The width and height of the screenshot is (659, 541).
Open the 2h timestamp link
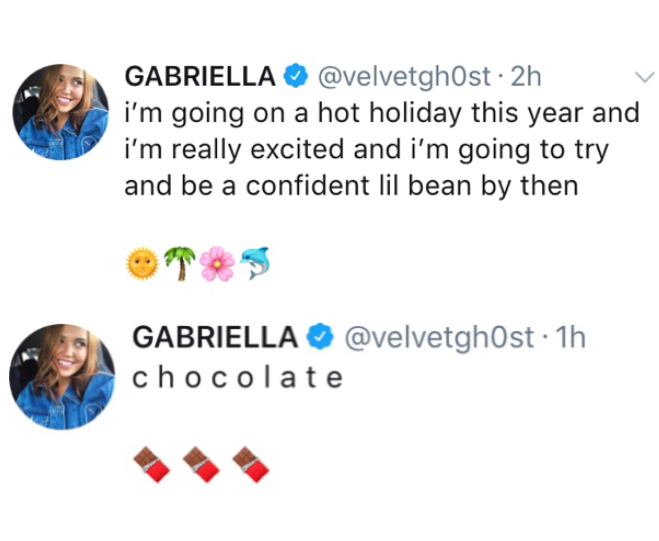(x=525, y=77)
